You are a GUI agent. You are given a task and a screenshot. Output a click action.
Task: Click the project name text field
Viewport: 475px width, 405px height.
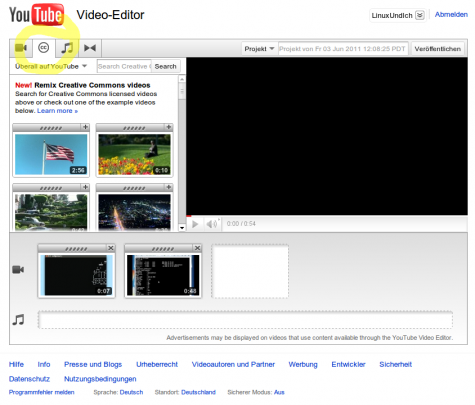pyautogui.click(x=343, y=49)
